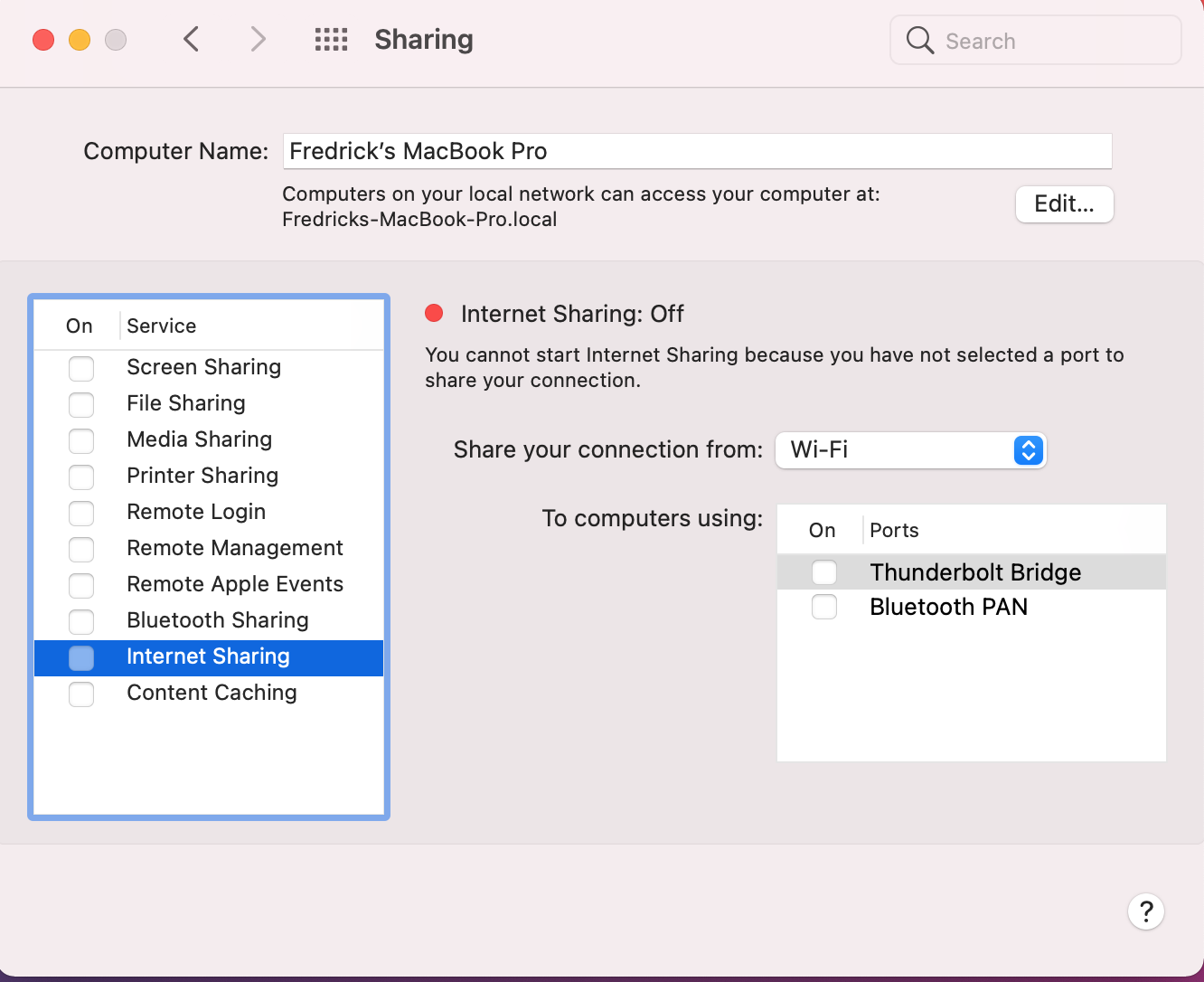Click the Ports column header
1204x982 pixels.
pyautogui.click(x=894, y=530)
